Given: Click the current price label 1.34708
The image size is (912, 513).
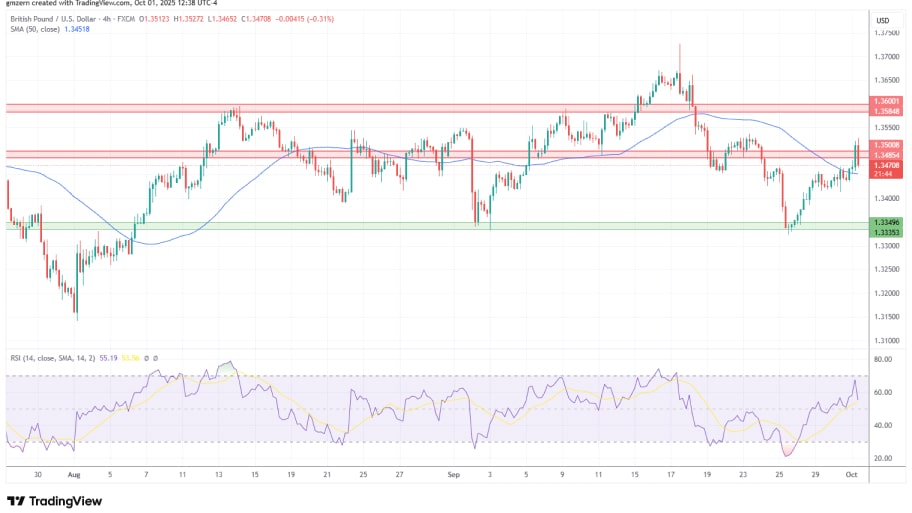Looking at the screenshot, I should point(886,164).
